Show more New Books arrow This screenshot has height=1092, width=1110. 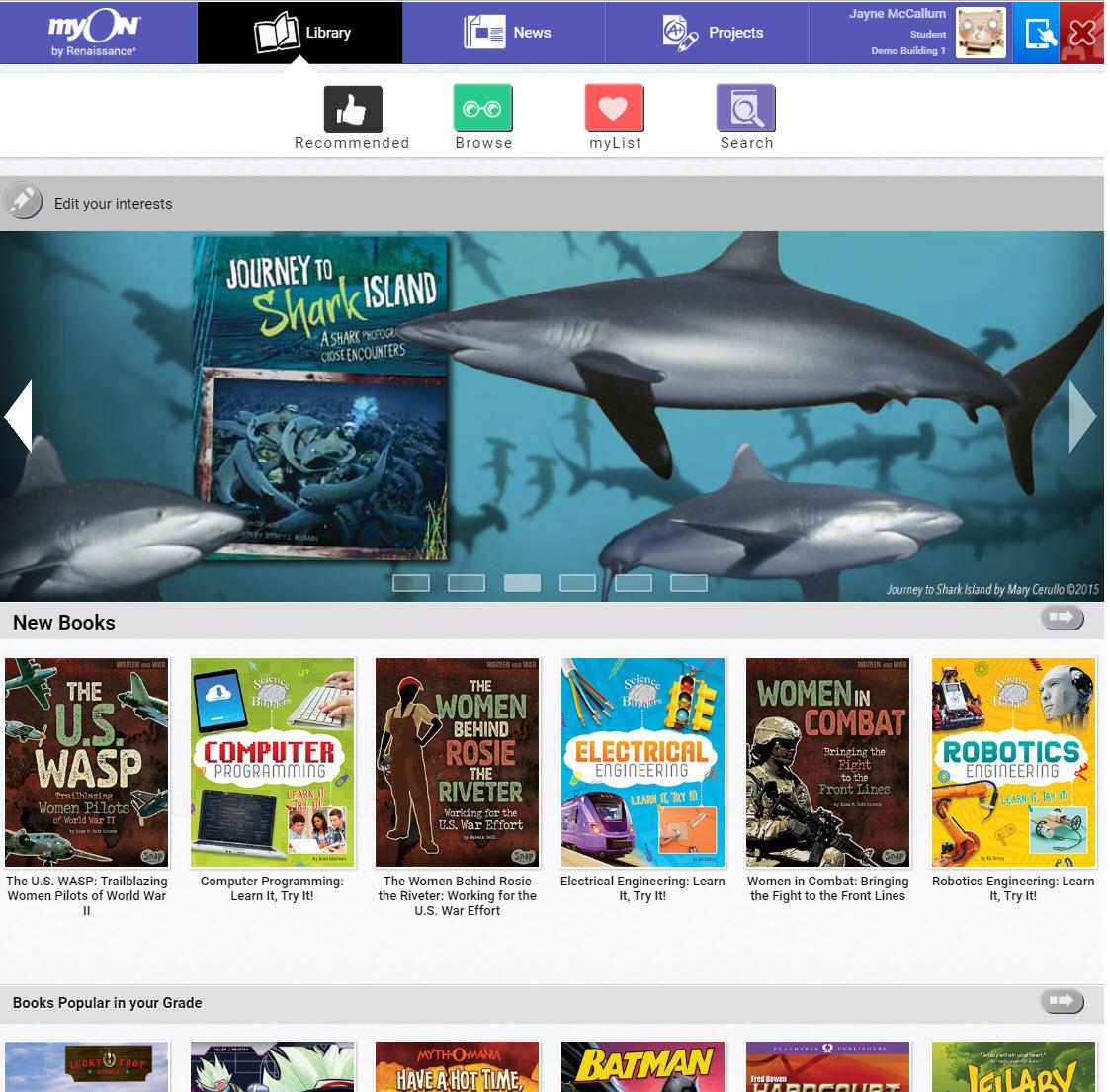tap(1062, 617)
